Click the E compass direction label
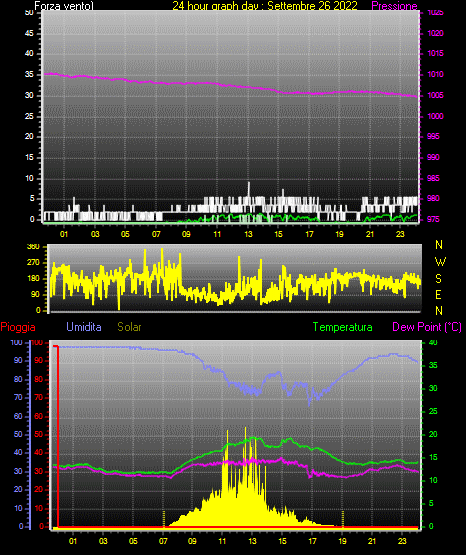 [x=438, y=294]
